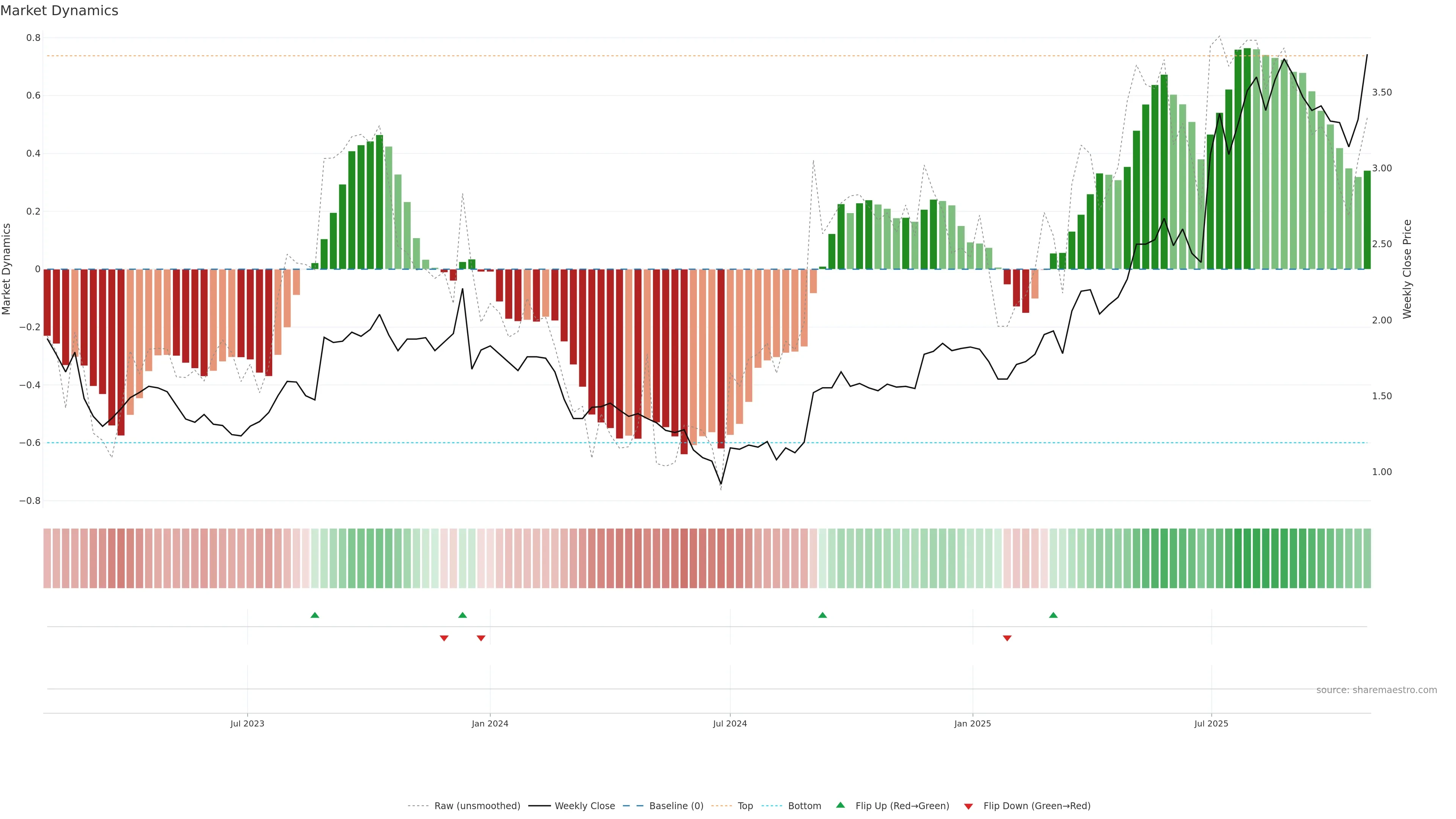Click the flip-up marker after Jul 2024
Viewport: 1456px width, 819px height.
[x=822, y=615]
